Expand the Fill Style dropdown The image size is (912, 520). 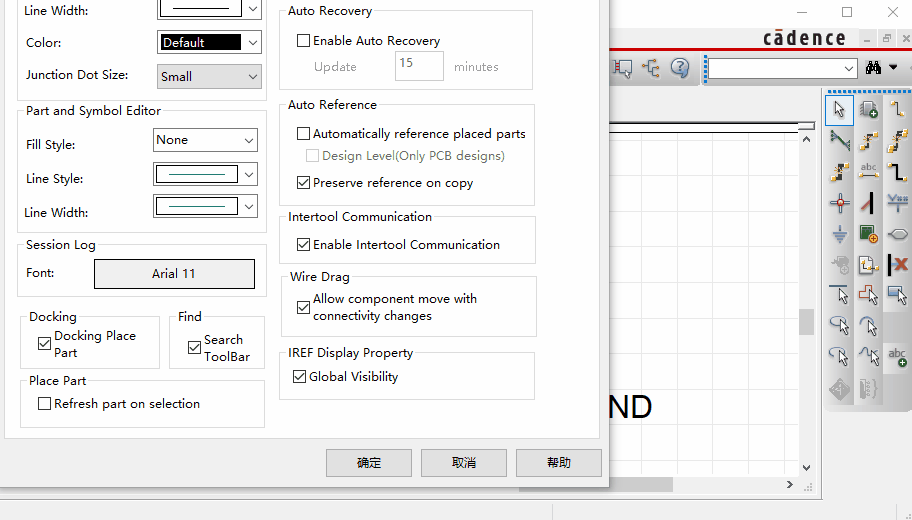tap(205, 140)
